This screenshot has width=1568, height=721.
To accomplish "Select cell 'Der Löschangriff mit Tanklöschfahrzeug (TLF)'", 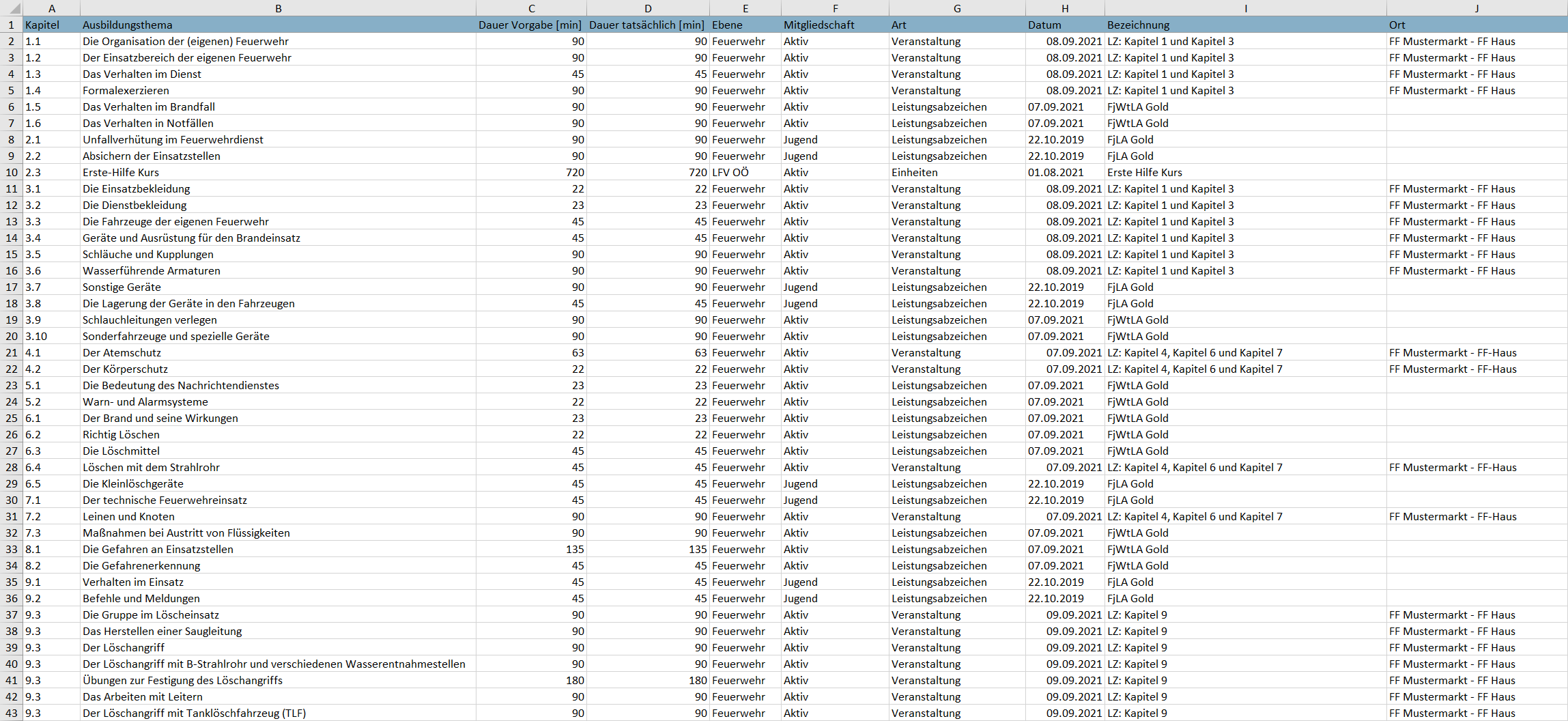I will pyautogui.click(x=278, y=713).
